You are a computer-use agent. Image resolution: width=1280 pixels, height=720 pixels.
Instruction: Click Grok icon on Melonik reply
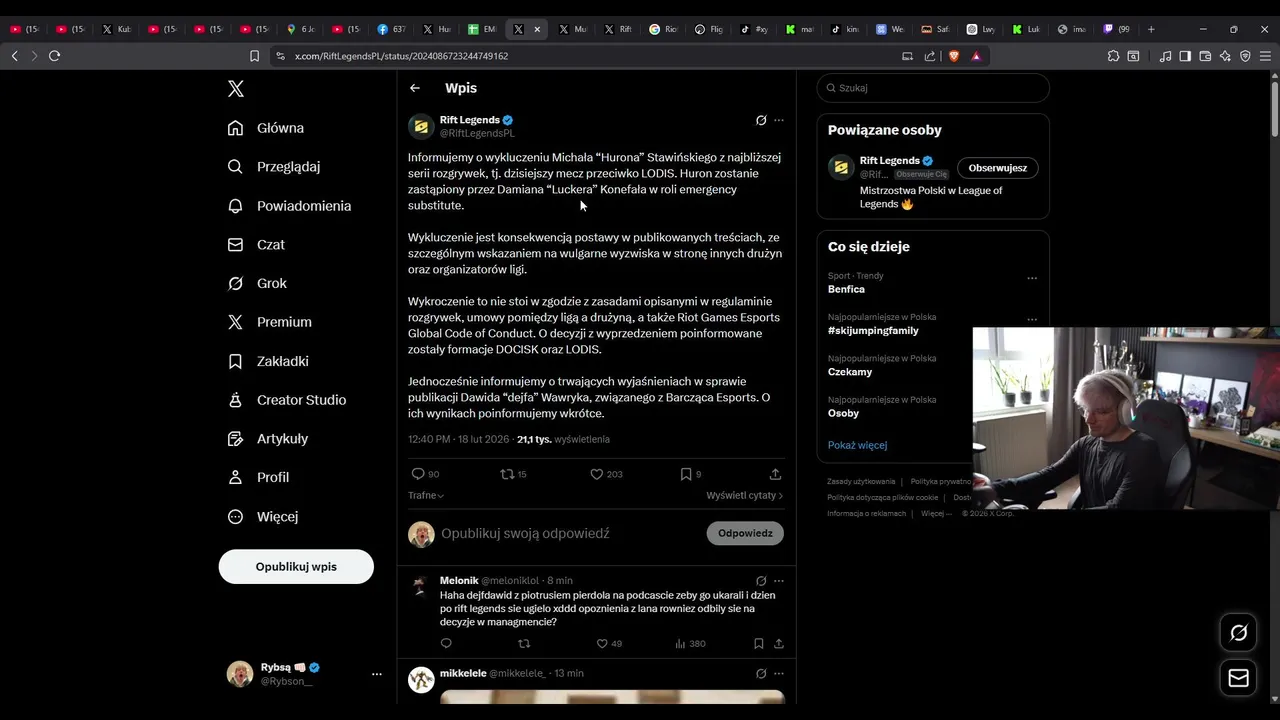[761, 581]
